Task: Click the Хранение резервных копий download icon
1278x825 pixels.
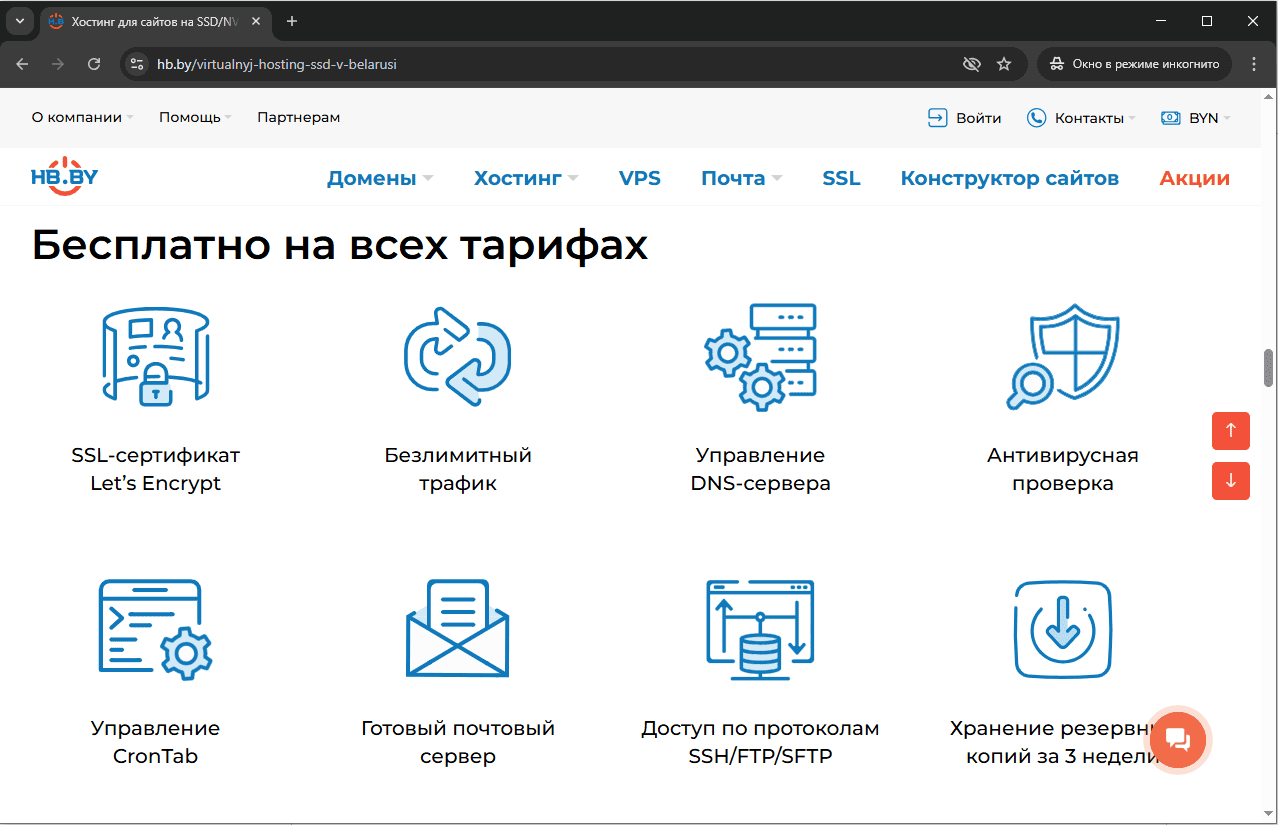Action: pyautogui.click(x=1062, y=629)
